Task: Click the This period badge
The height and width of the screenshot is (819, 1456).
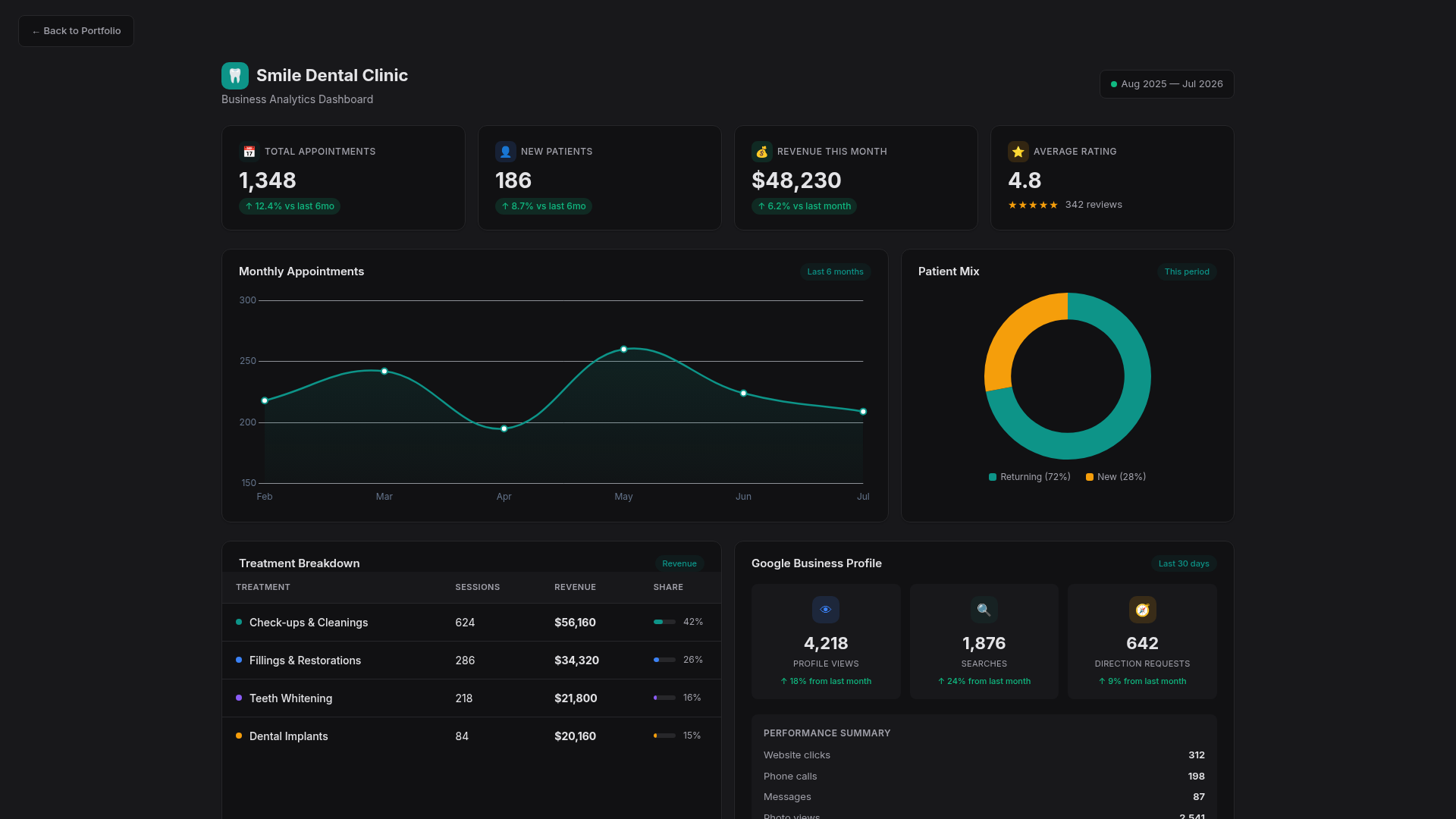Action: point(1187,271)
